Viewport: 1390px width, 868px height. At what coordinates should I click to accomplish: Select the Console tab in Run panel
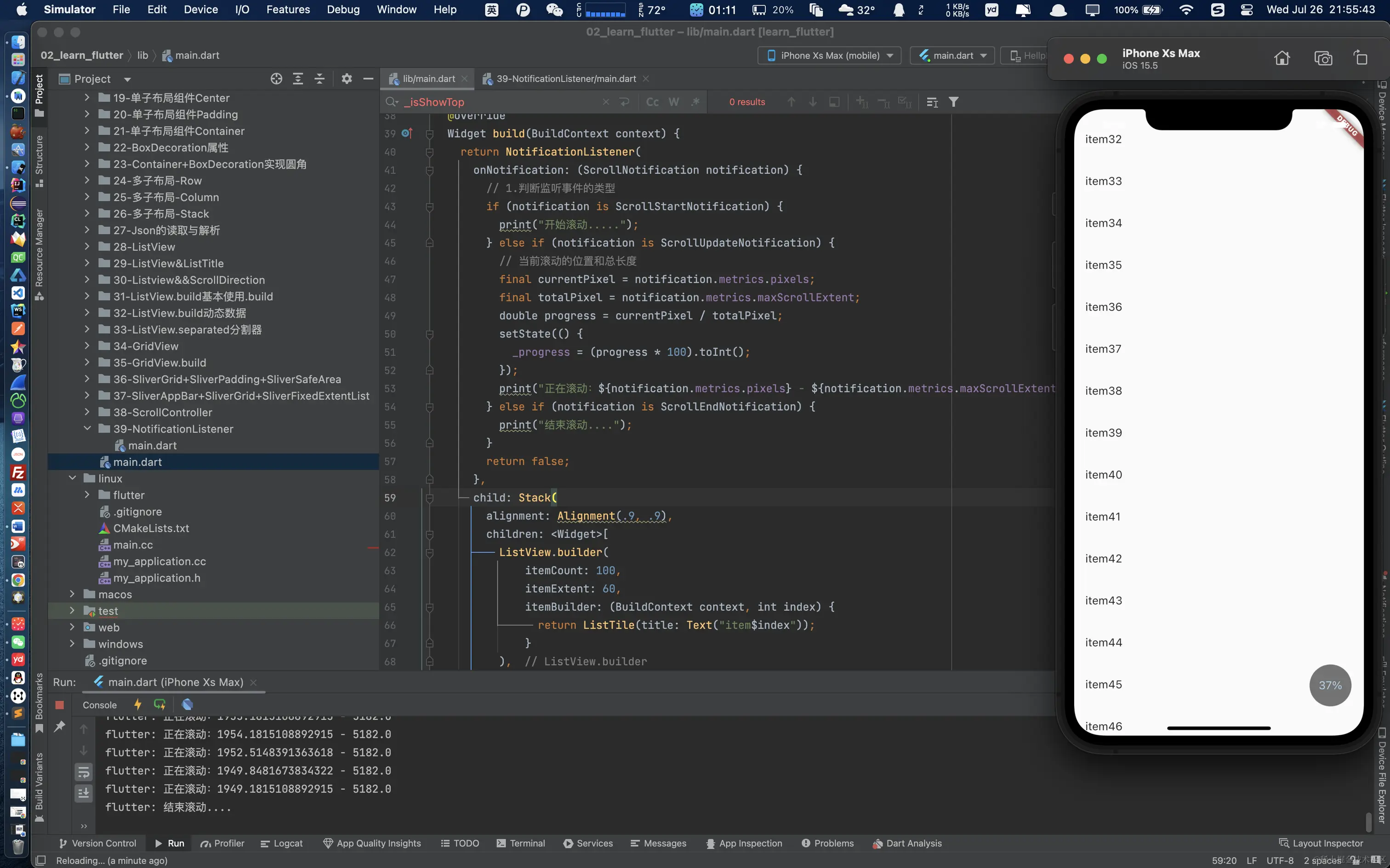[x=99, y=705]
